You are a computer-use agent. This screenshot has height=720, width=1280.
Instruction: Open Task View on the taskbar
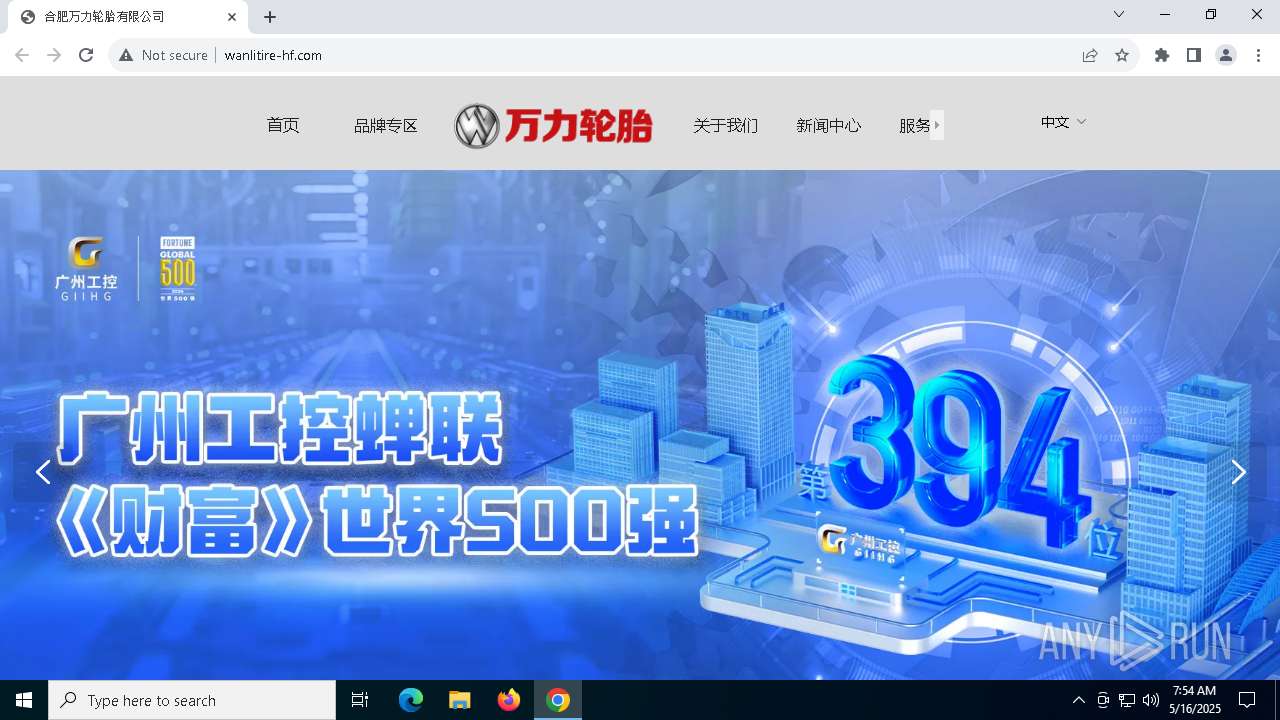[360, 700]
